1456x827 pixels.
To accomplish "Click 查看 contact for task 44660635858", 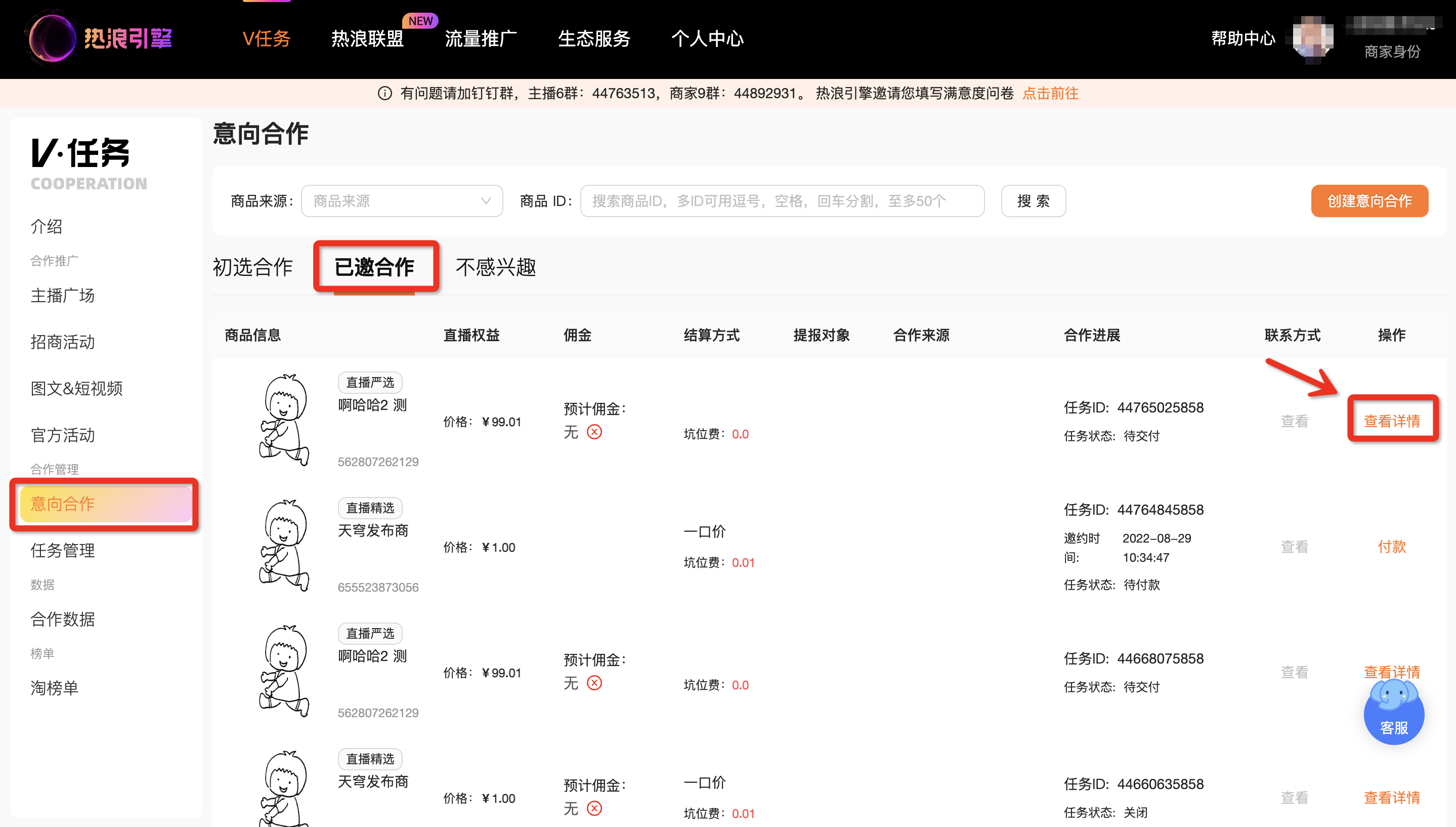I will [1295, 798].
